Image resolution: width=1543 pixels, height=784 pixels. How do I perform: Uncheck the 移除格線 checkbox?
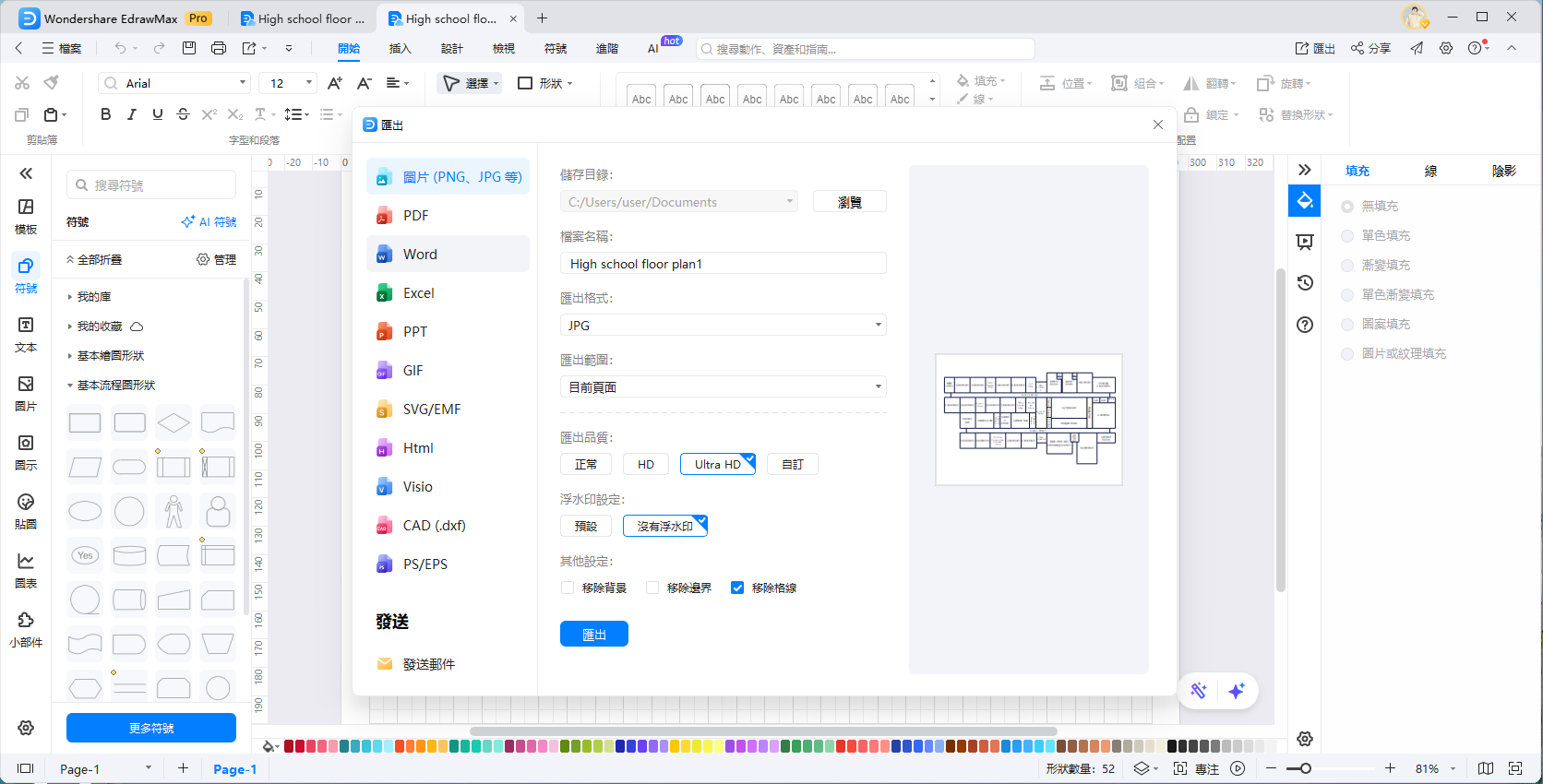[737, 588]
